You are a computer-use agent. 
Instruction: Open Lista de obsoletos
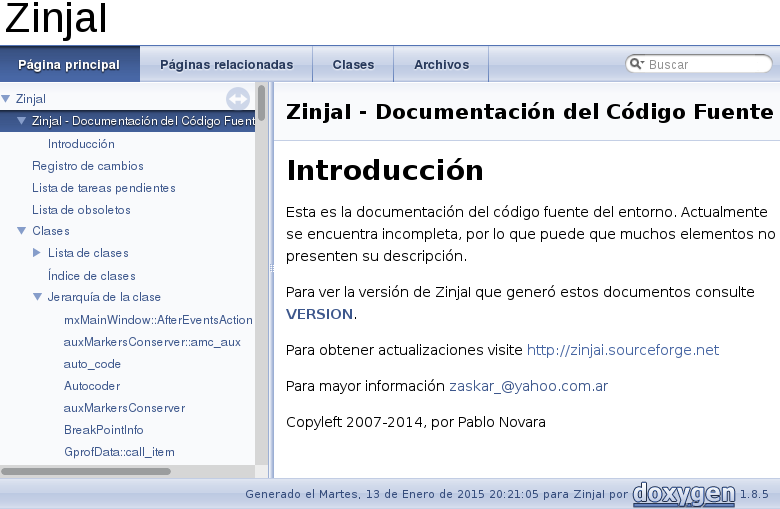81,209
